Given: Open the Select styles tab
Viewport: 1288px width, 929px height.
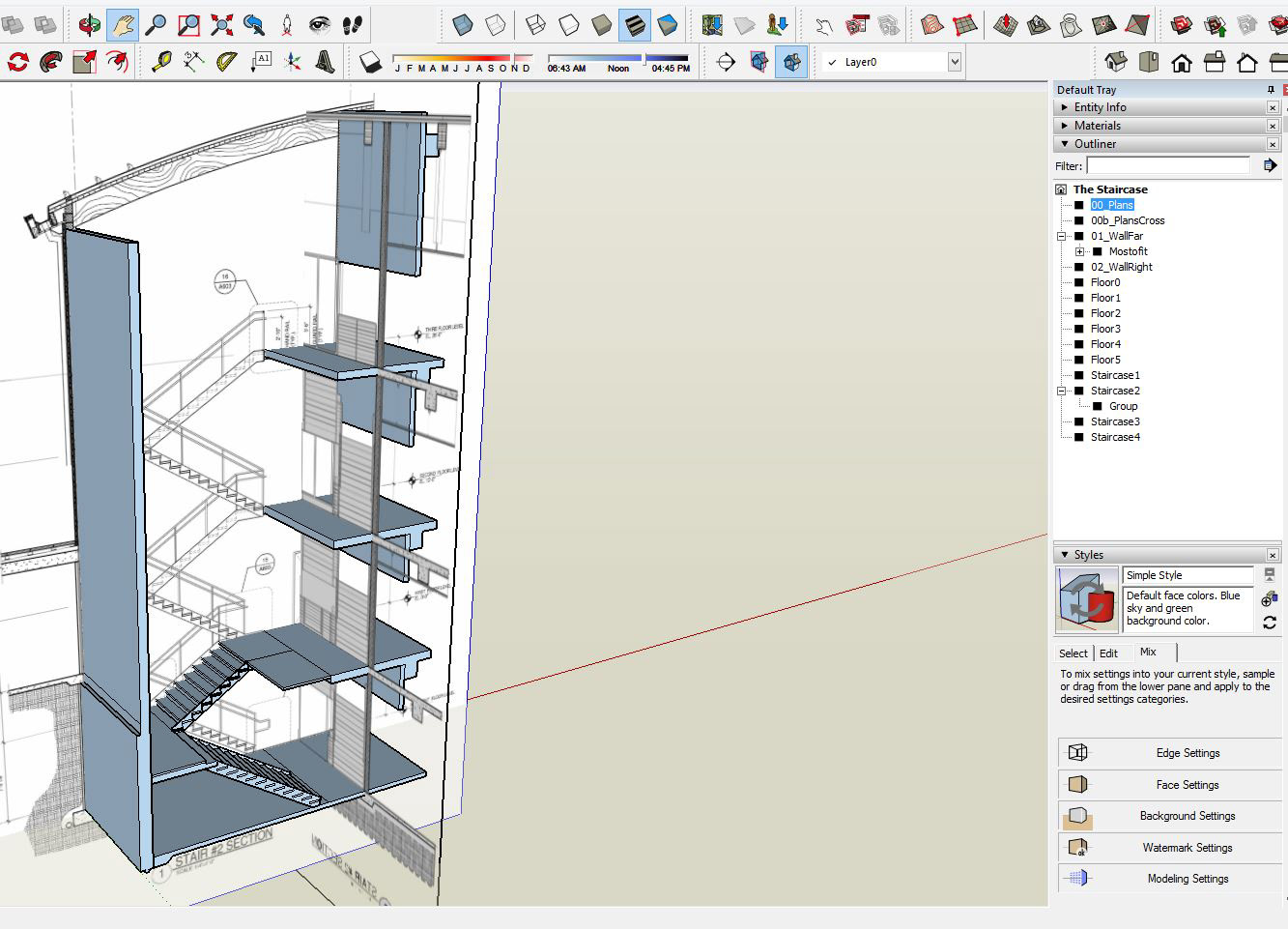Looking at the screenshot, I should coord(1073,653).
